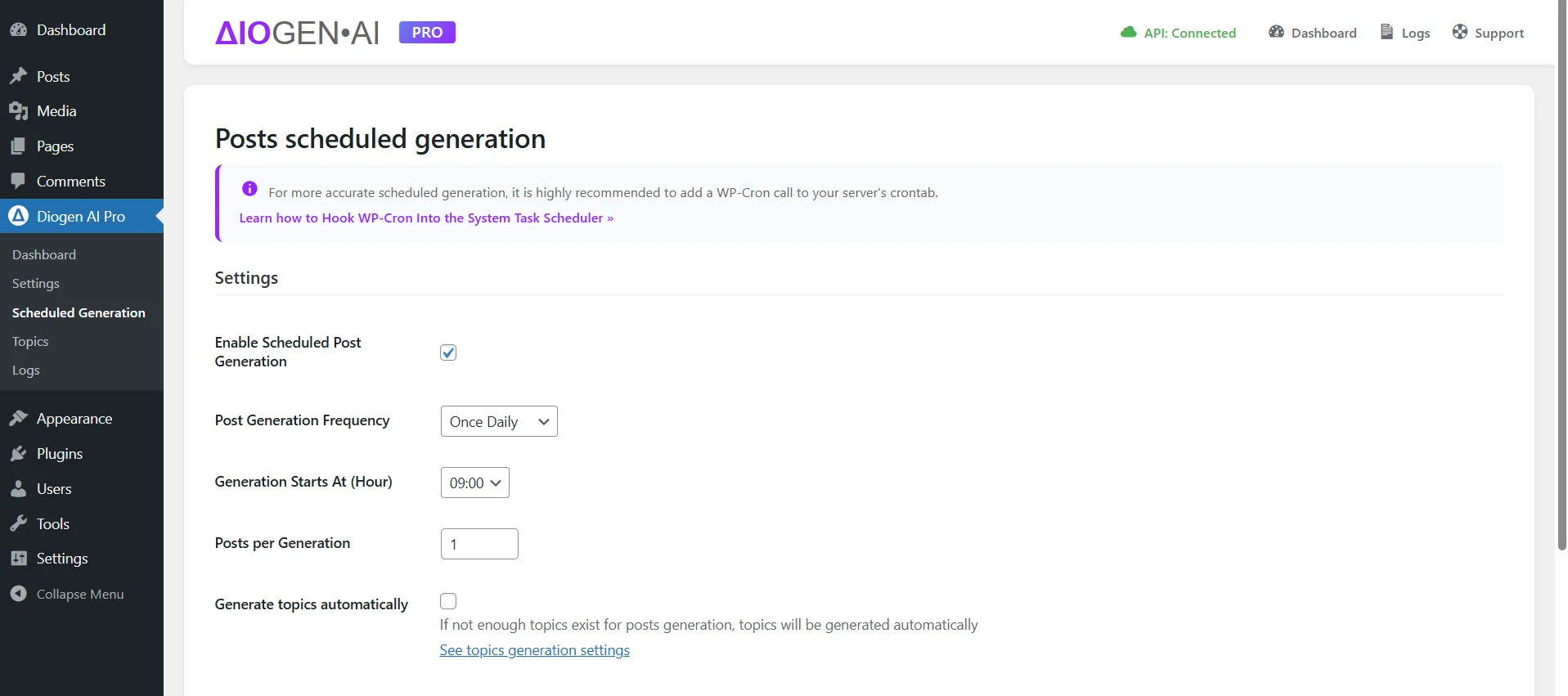Enable Generate topics automatically checkbox
Image resolution: width=1568 pixels, height=696 pixels.
(448, 601)
